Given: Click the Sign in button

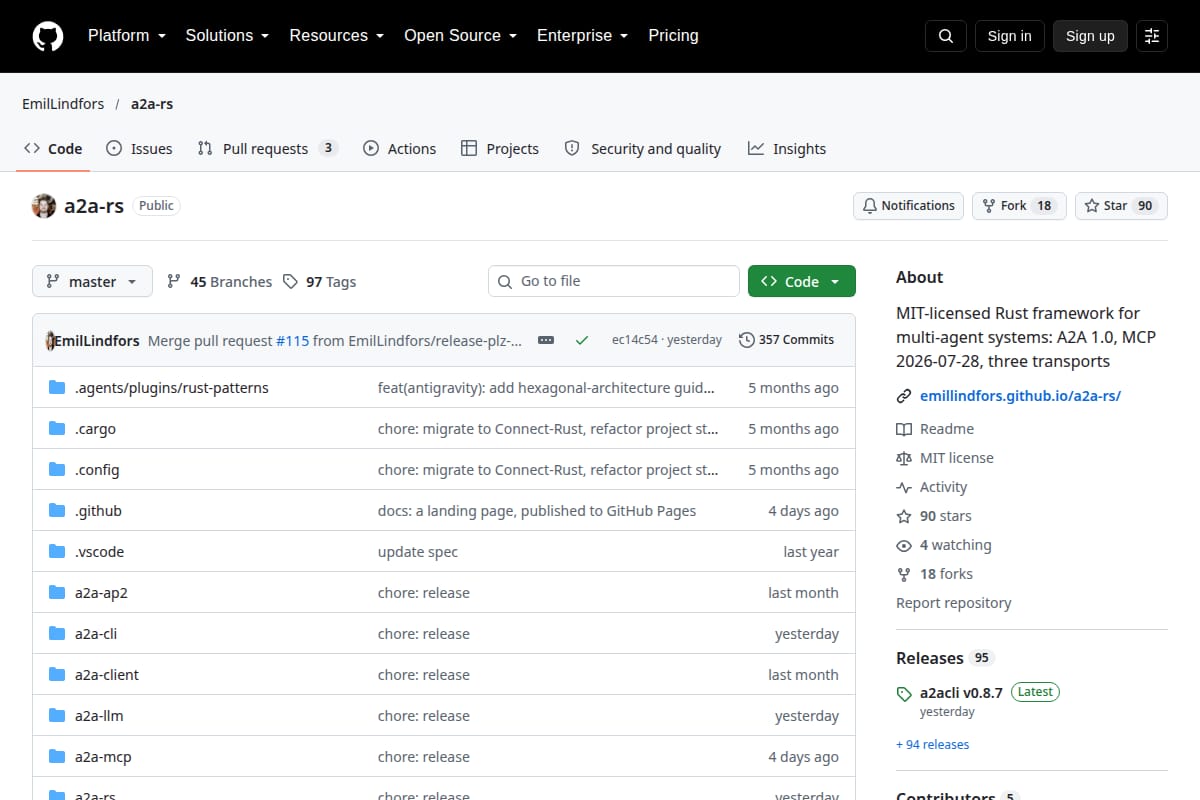Looking at the screenshot, I should (1009, 36).
